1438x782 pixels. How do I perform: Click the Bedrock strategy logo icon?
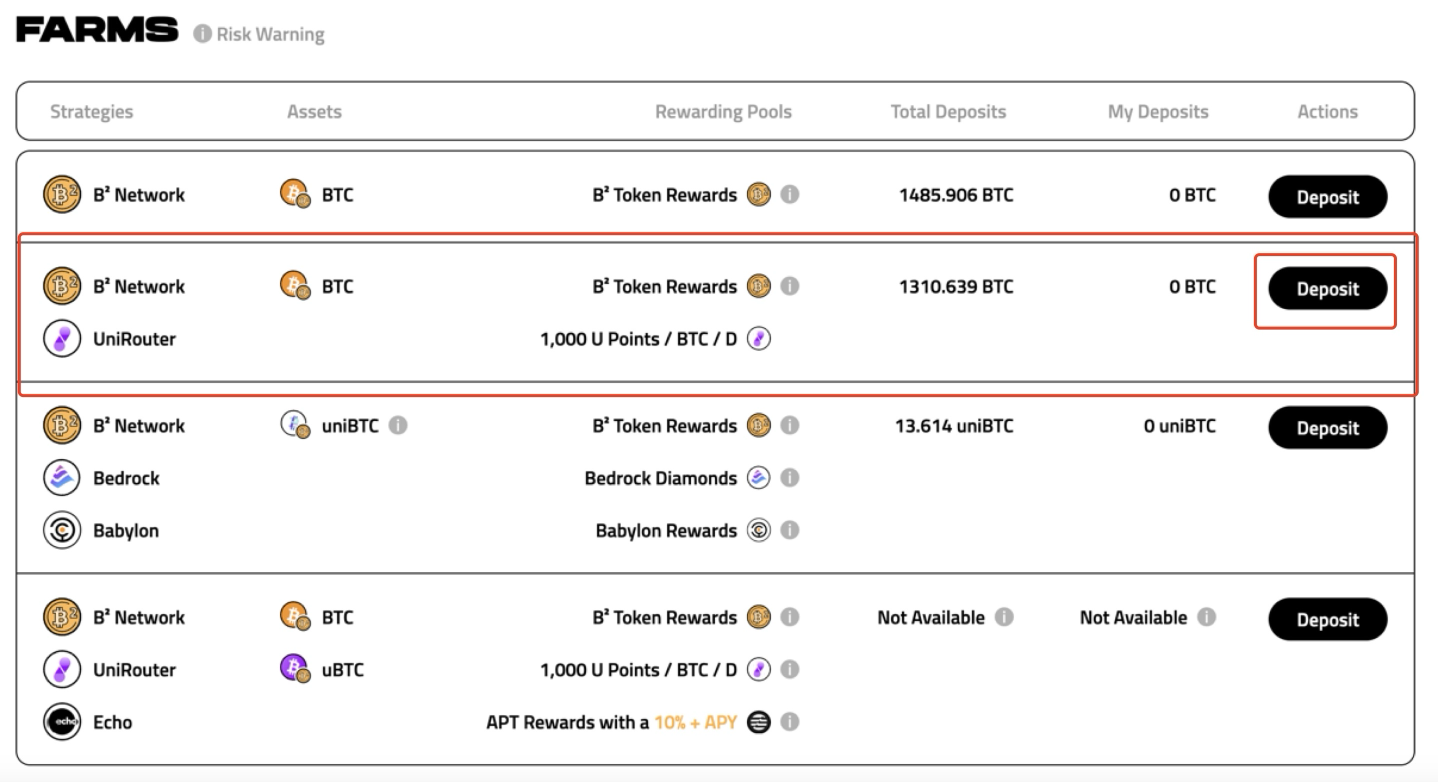(x=62, y=478)
